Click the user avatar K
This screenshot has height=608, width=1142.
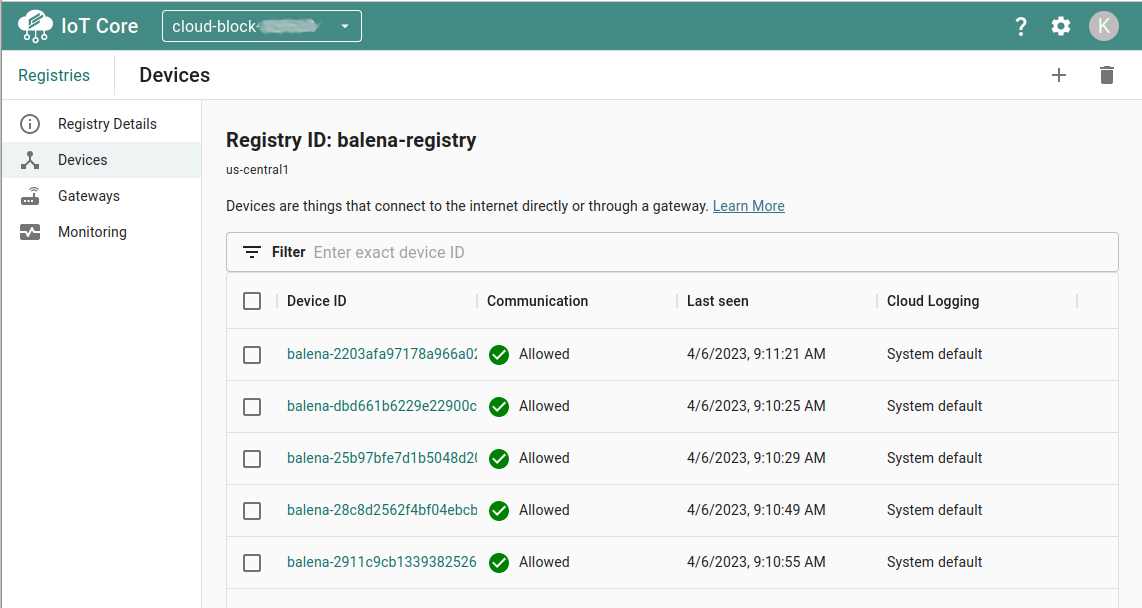click(x=1103, y=26)
